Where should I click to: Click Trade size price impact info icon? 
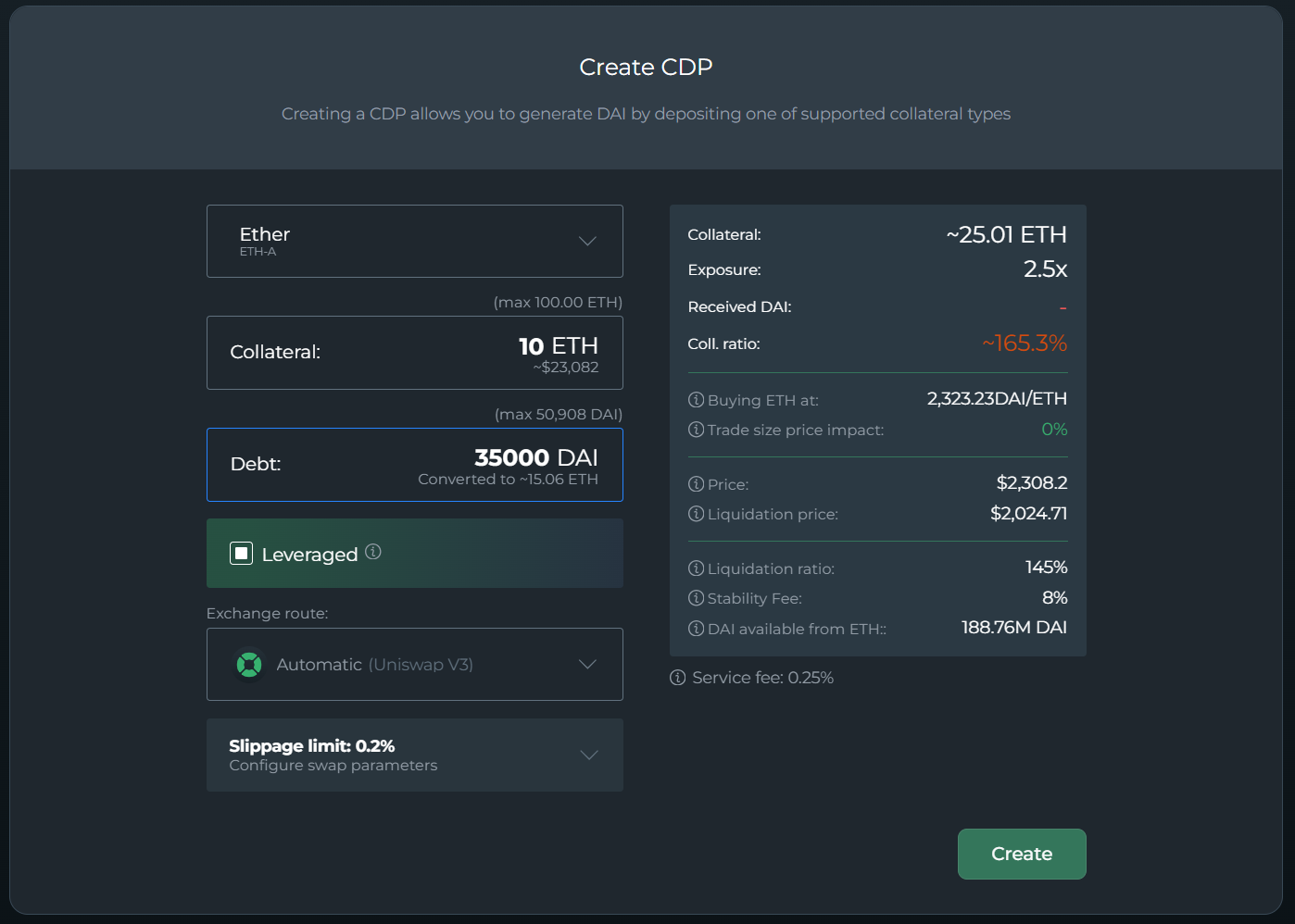pos(697,430)
